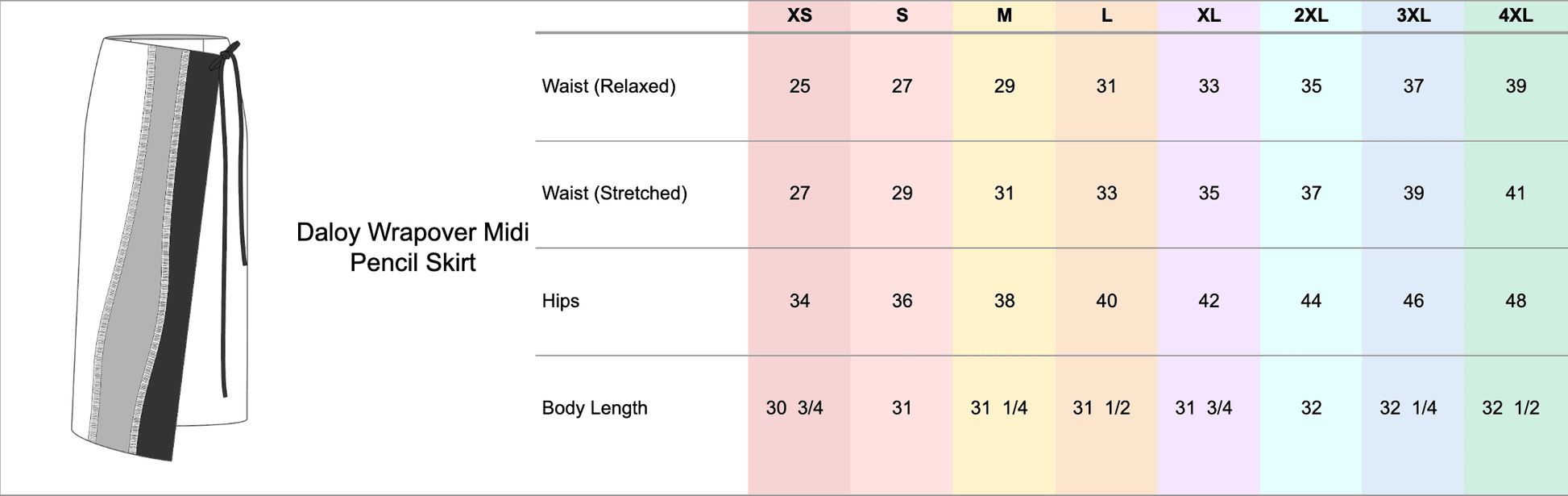The image size is (1568, 496).
Task: Click the 4XL size column header
Action: (x=1516, y=15)
